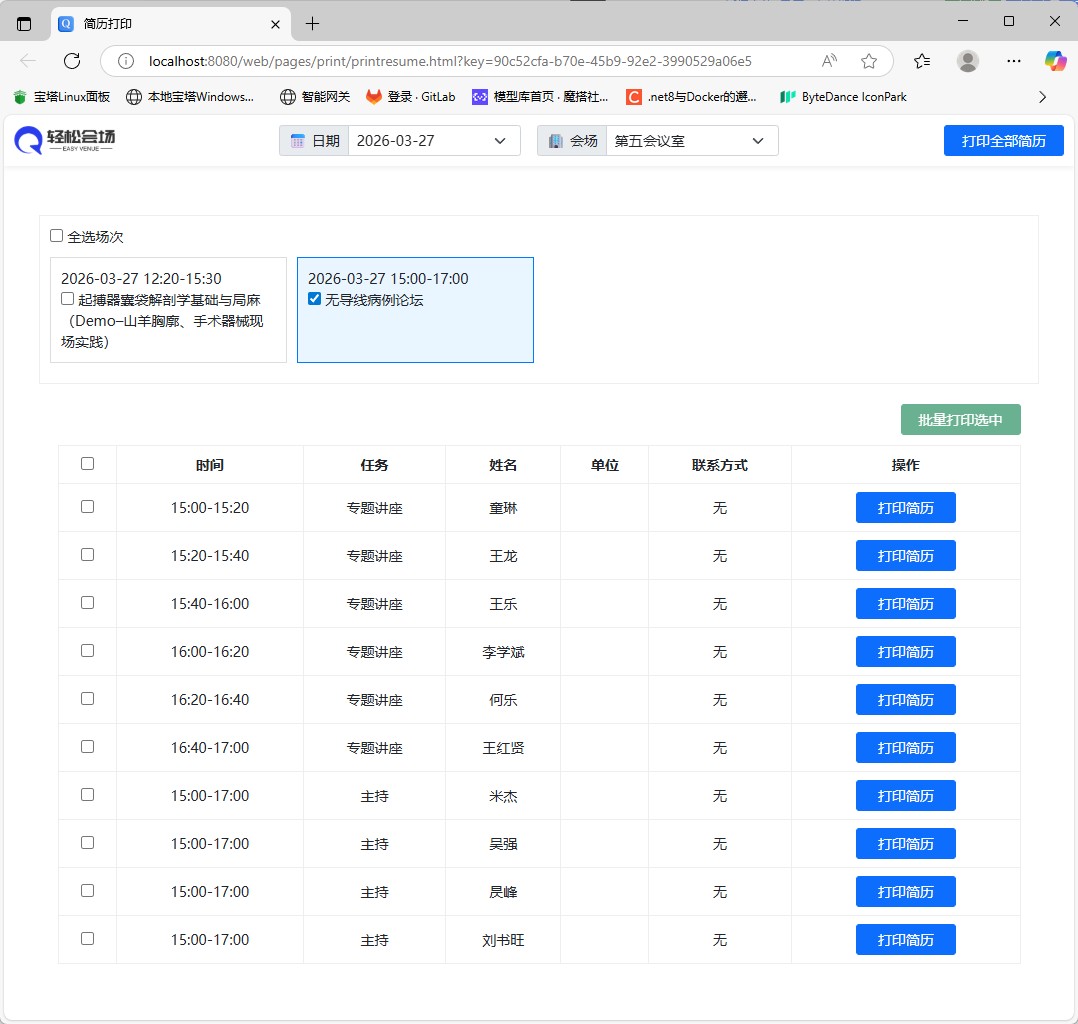1078x1024 pixels.
Task: Click the 姓名 column header
Action: point(503,465)
